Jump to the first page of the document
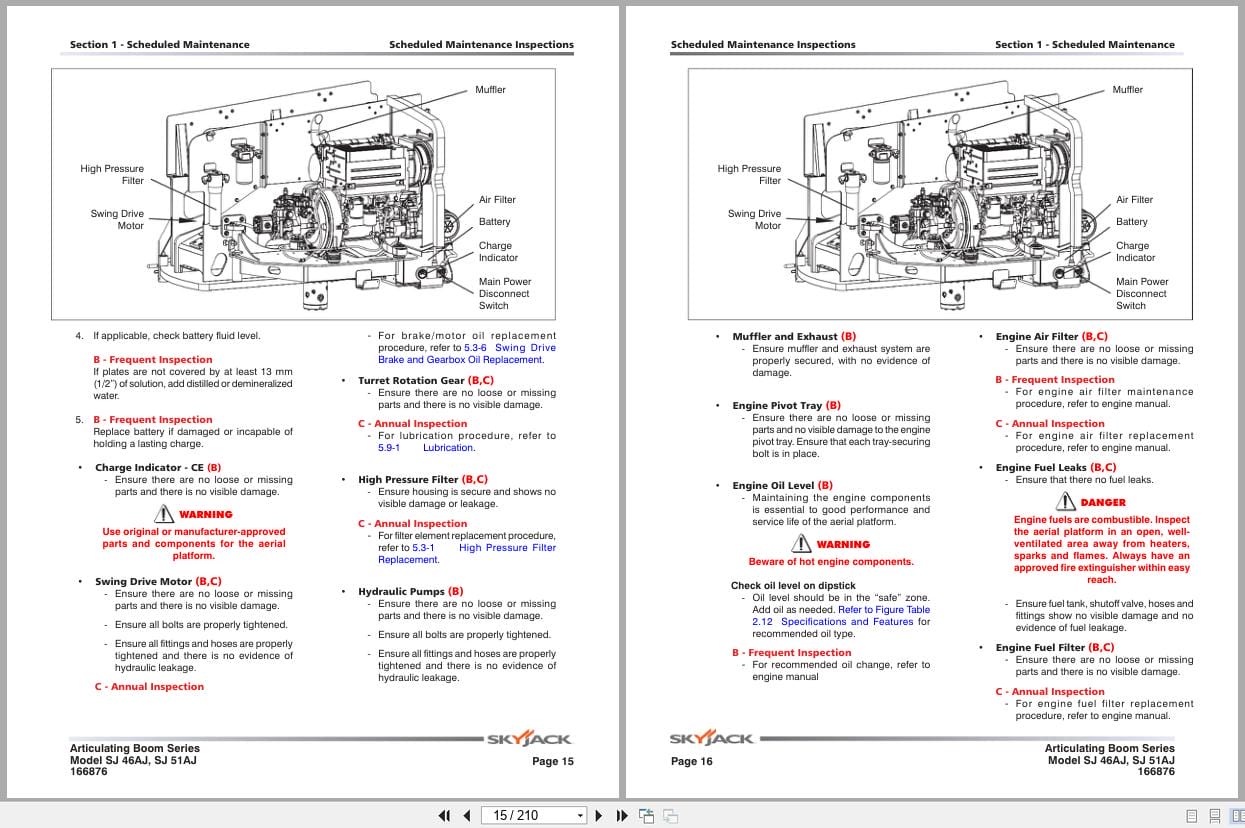The width and height of the screenshot is (1245, 828). pos(445,815)
